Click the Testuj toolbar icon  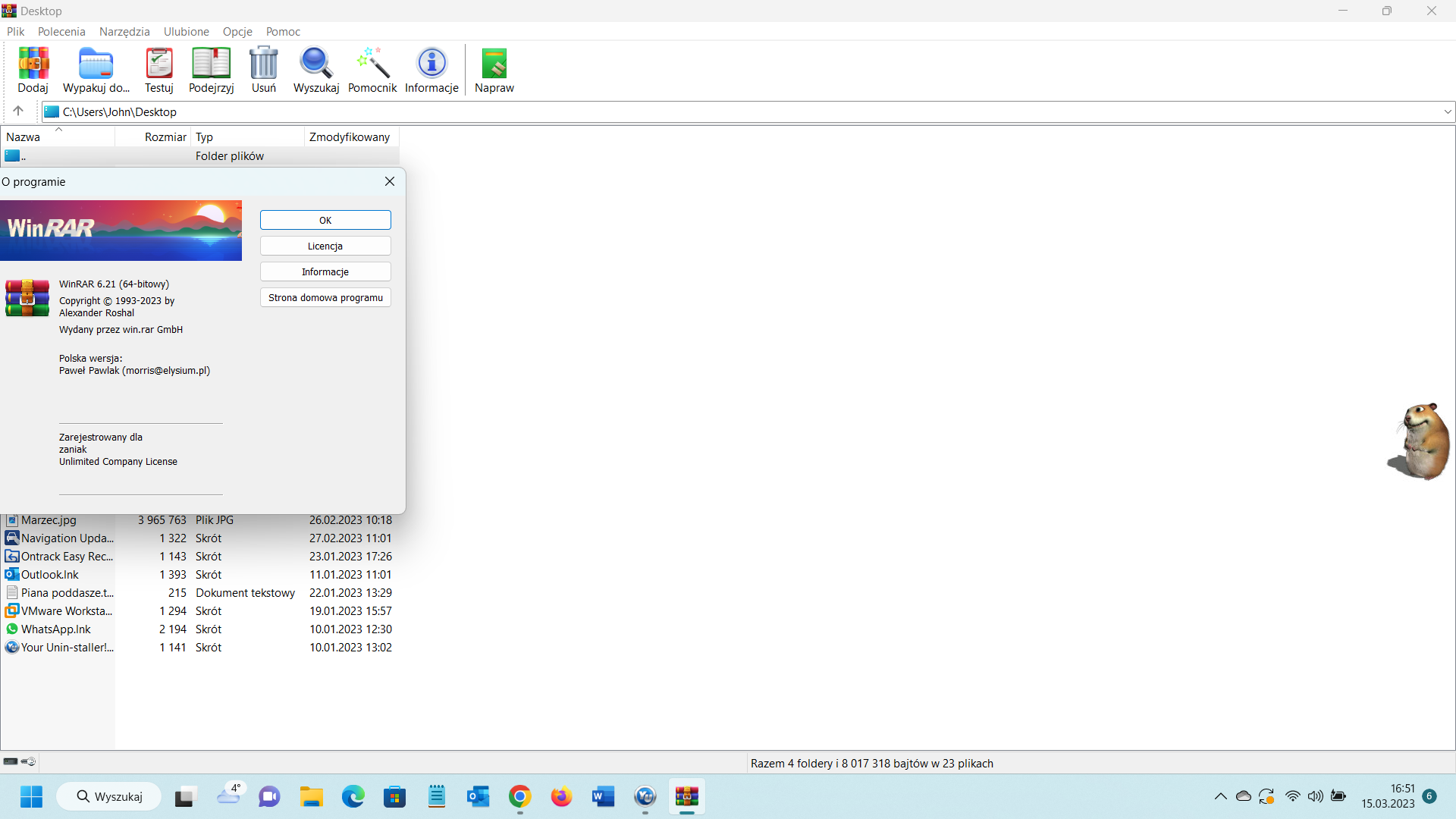click(159, 70)
